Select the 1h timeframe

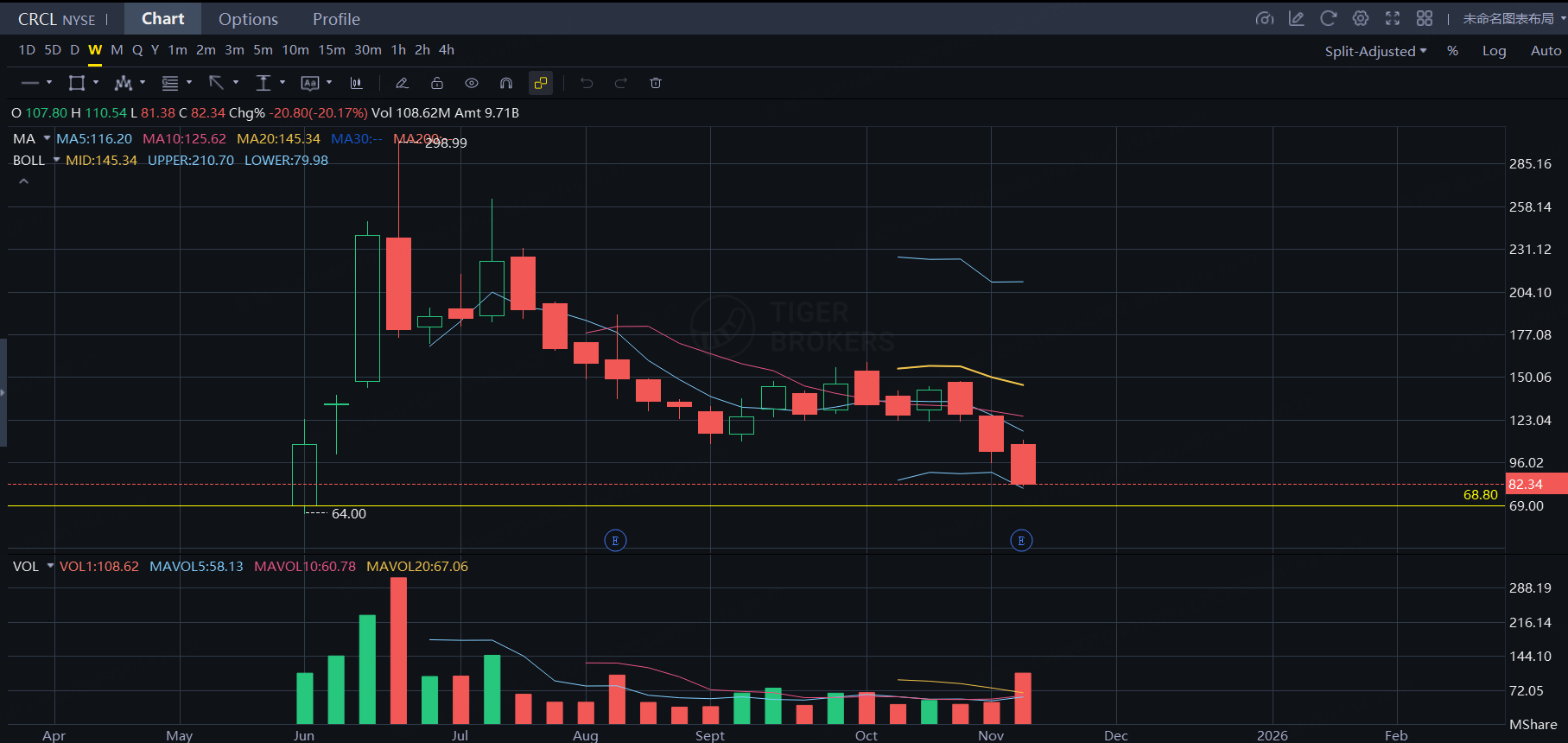(398, 50)
